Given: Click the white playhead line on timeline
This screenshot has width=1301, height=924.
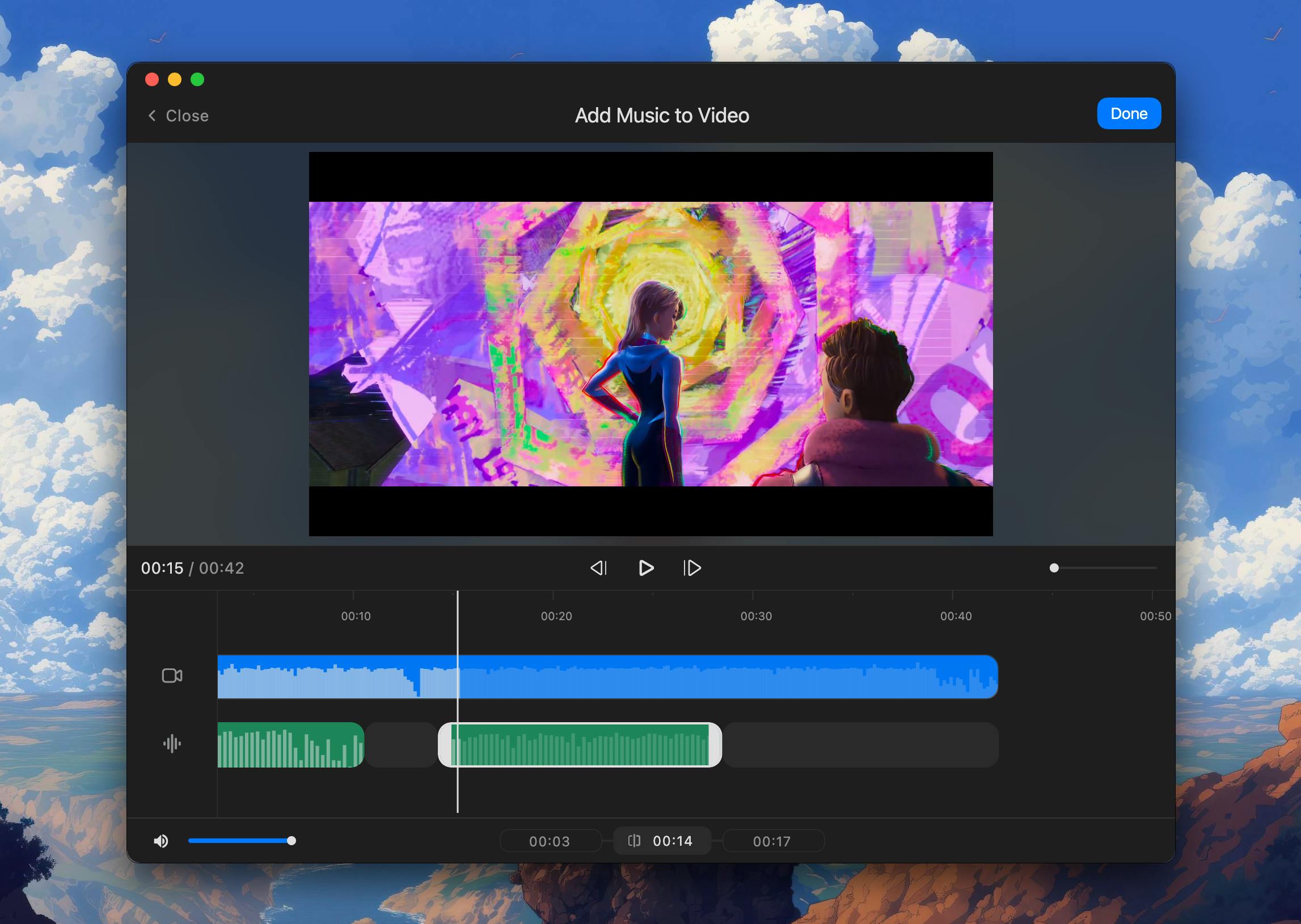Looking at the screenshot, I should click(x=458, y=702).
